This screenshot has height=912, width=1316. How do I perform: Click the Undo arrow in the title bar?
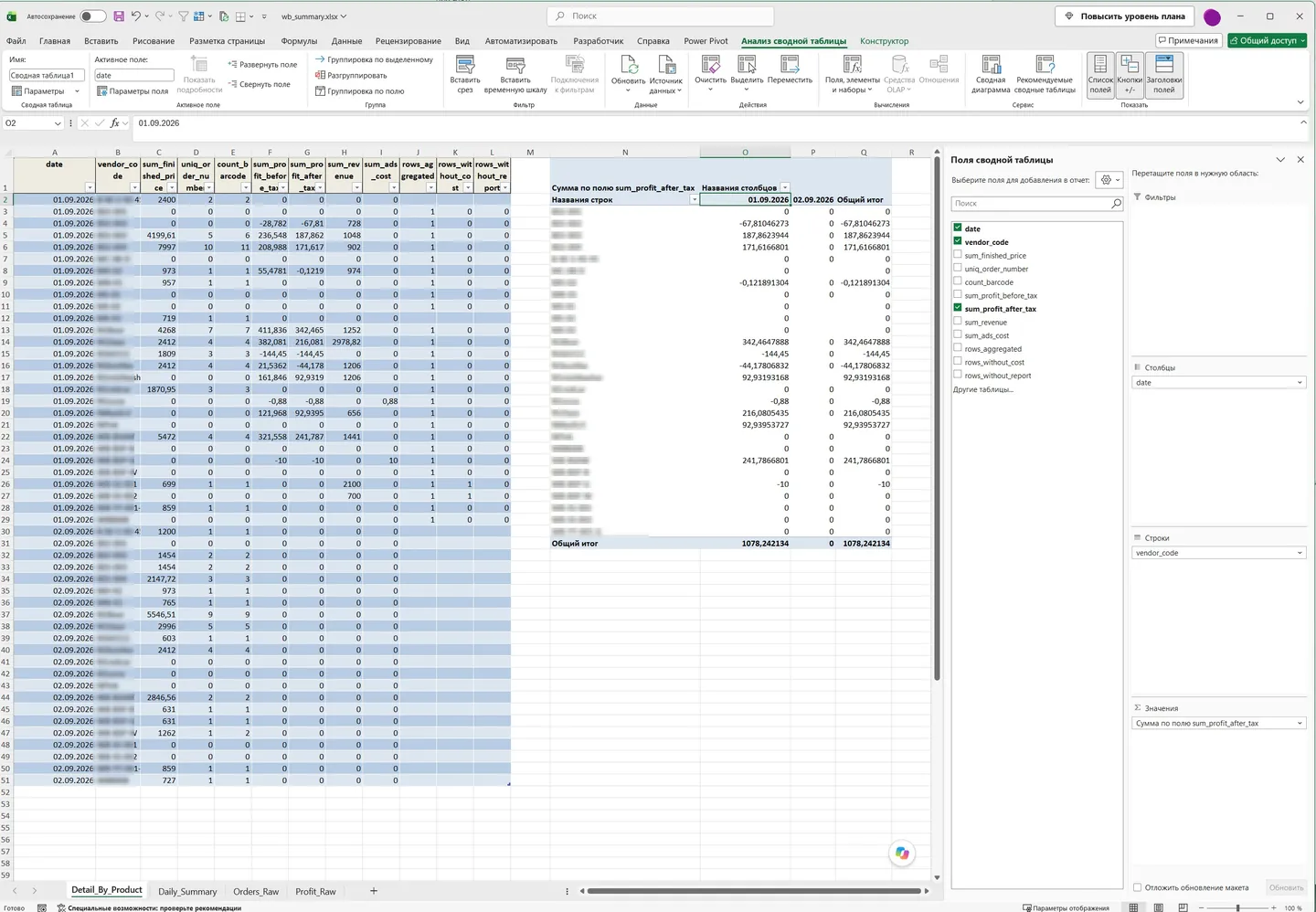pyautogui.click(x=136, y=16)
